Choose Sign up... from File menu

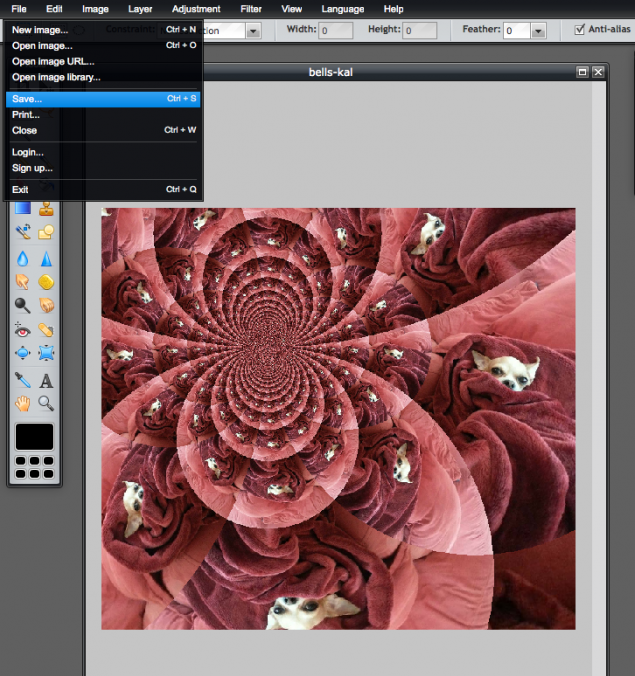[x=103, y=168]
